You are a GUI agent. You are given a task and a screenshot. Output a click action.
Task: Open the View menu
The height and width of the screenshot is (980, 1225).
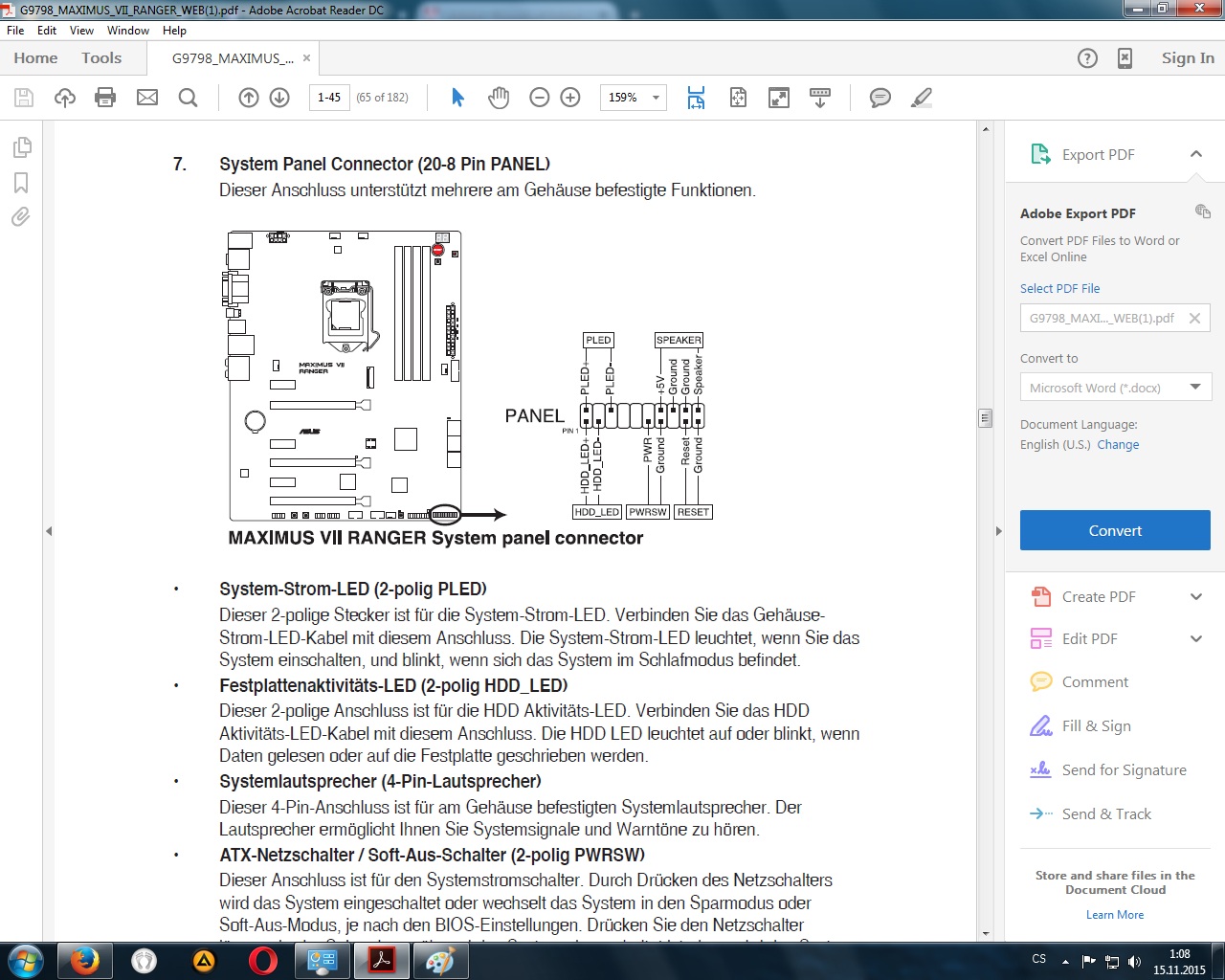[x=81, y=31]
